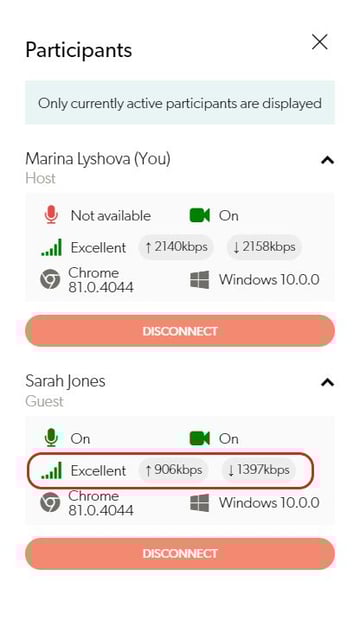
Task: Close the Participants panel
Action: [320, 42]
